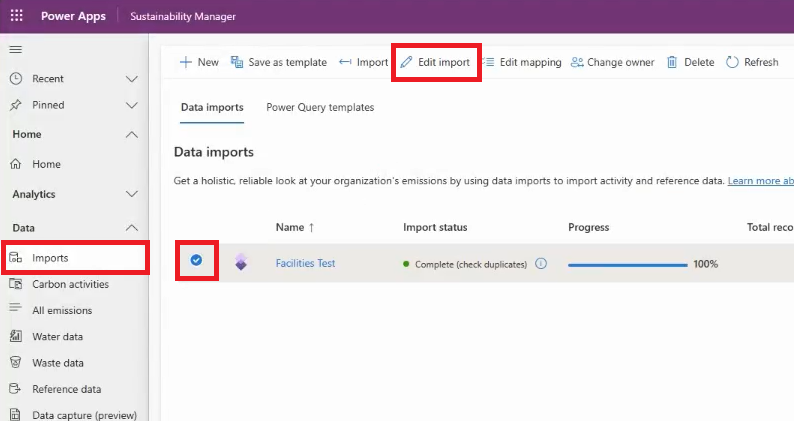This screenshot has height=421, width=794.
Task: Click the Facilities Test connector icon
Action: click(241, 262)
